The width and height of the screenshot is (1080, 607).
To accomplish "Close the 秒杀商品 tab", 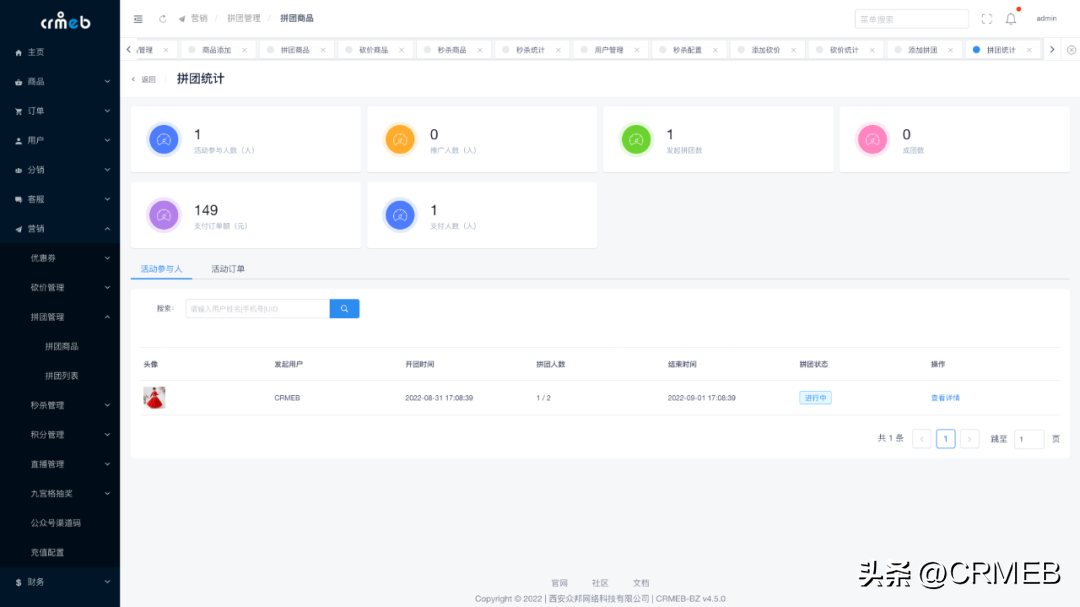I will click(480, 50).
